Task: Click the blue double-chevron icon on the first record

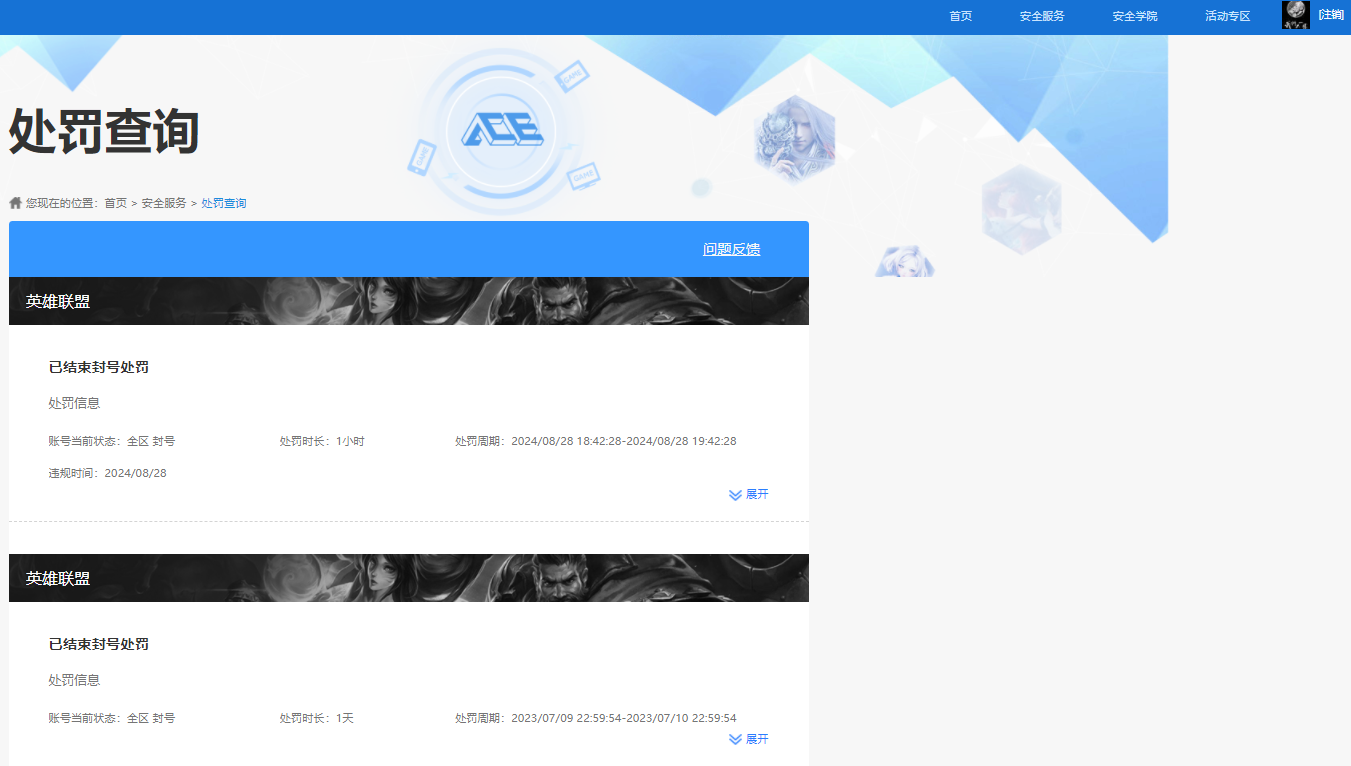Action: click(733, 494)
